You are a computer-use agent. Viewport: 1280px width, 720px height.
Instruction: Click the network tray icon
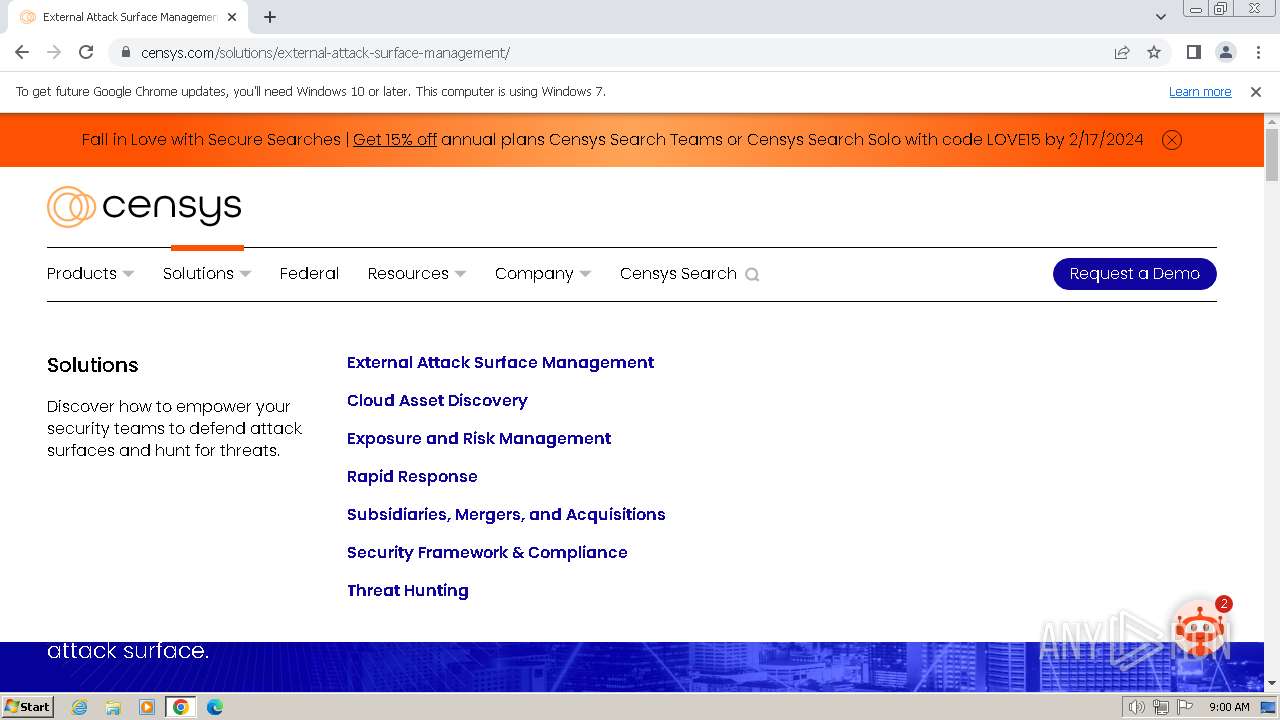pos(1160,707)
